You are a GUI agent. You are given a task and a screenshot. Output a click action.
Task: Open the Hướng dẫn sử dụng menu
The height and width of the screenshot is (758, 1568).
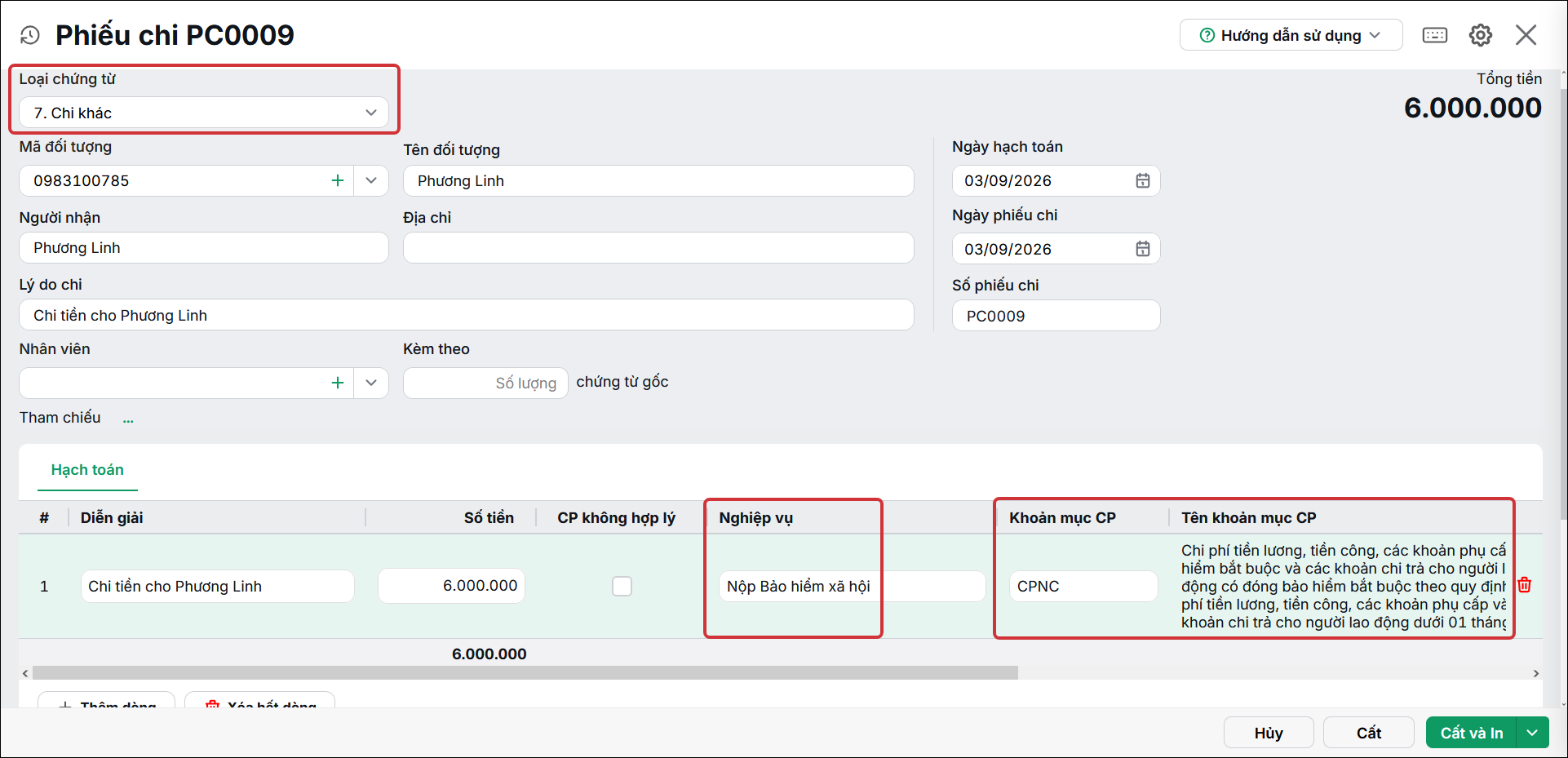1291,35
